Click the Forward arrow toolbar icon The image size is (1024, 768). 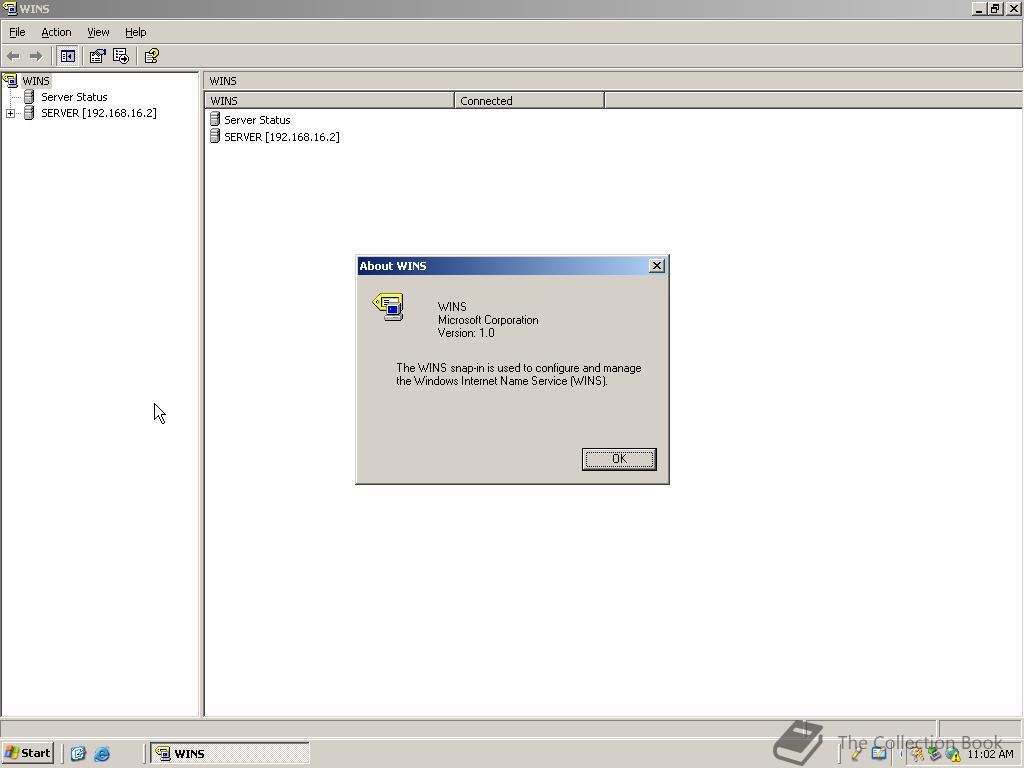click(x=36, y=56)
